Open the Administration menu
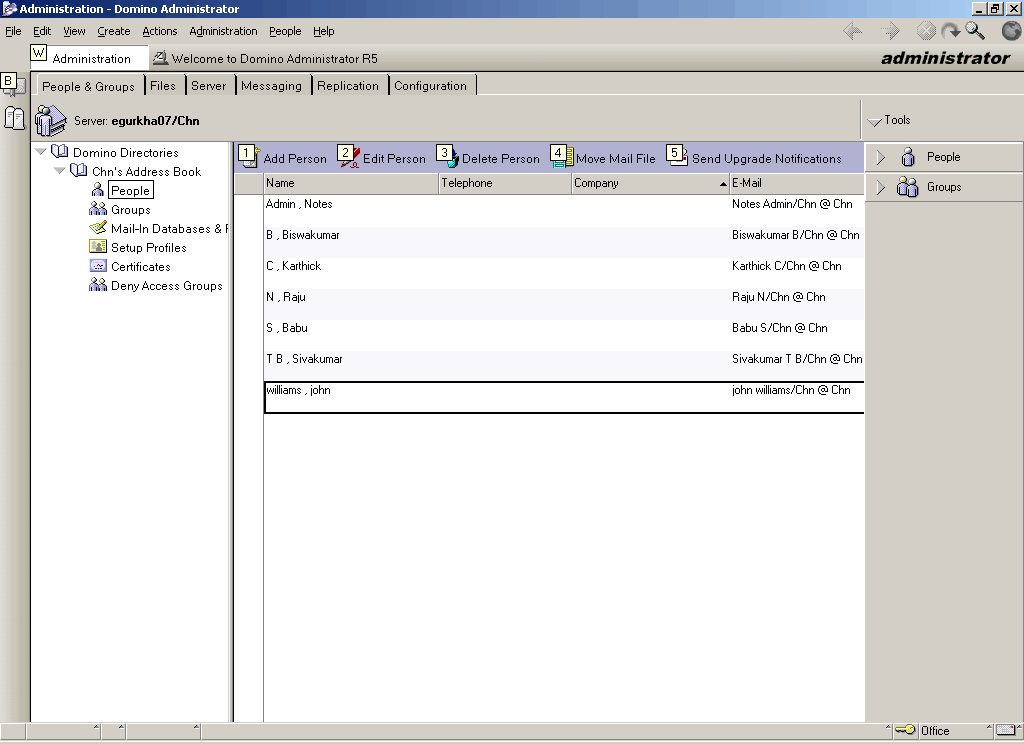The height and width of the screenshot is (744, 1024). [223, 31]
